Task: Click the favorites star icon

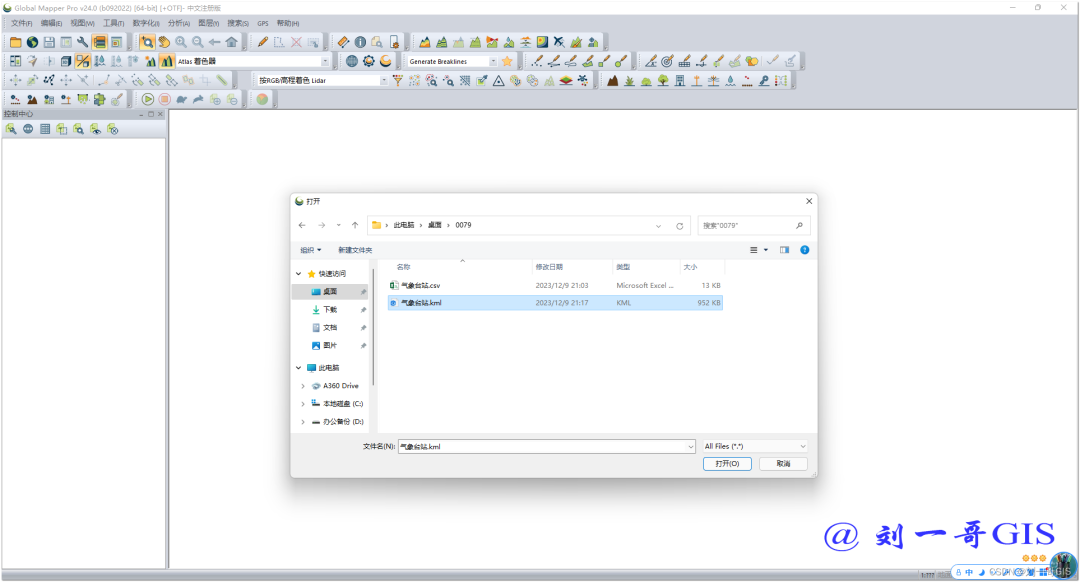Action: [x=507, y=61]
